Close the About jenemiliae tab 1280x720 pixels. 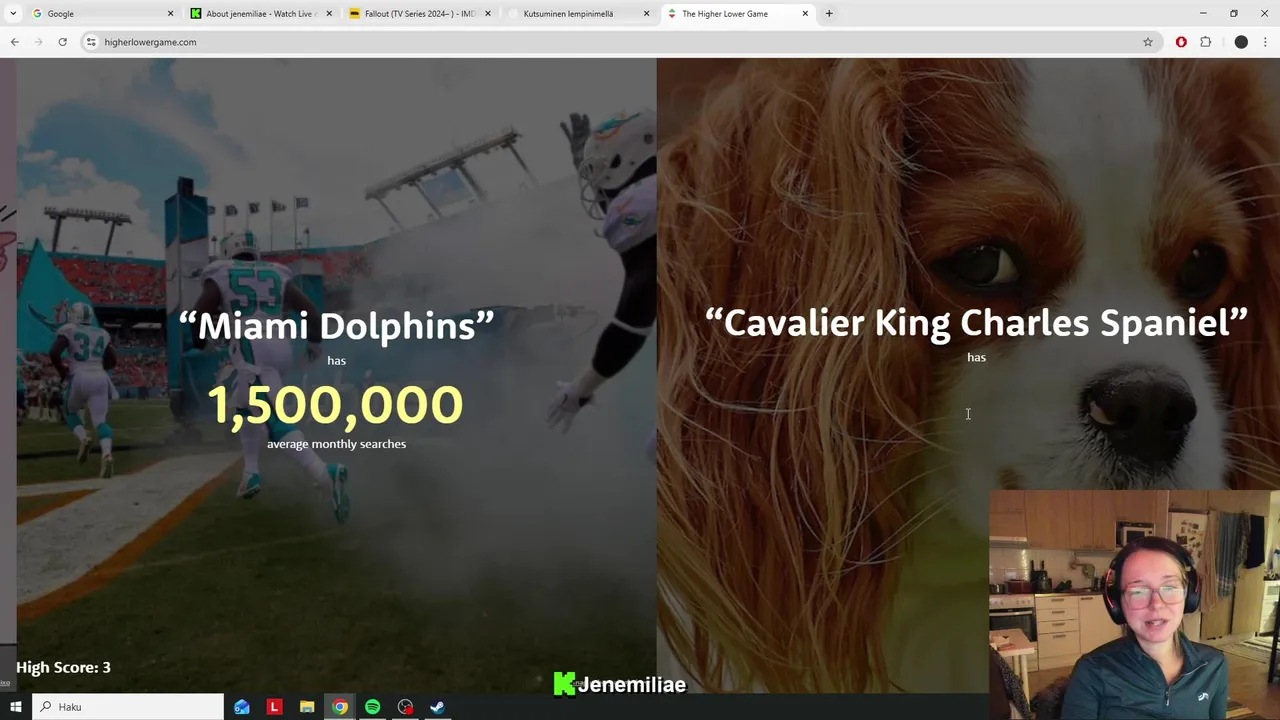pyautogui.click(x=329, y=14)
